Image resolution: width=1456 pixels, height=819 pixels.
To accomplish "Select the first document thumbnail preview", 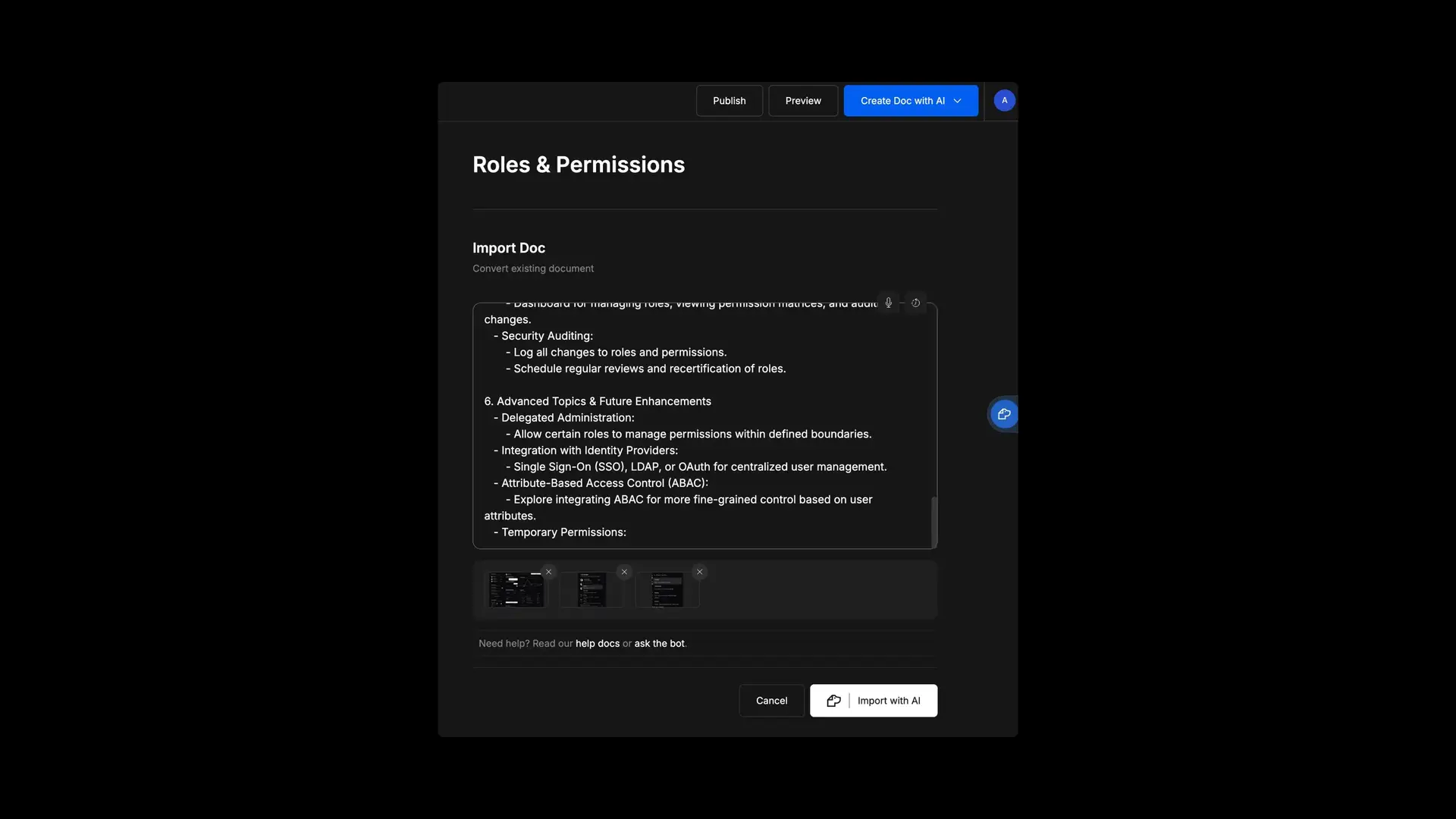I will [x=517, y=588].
